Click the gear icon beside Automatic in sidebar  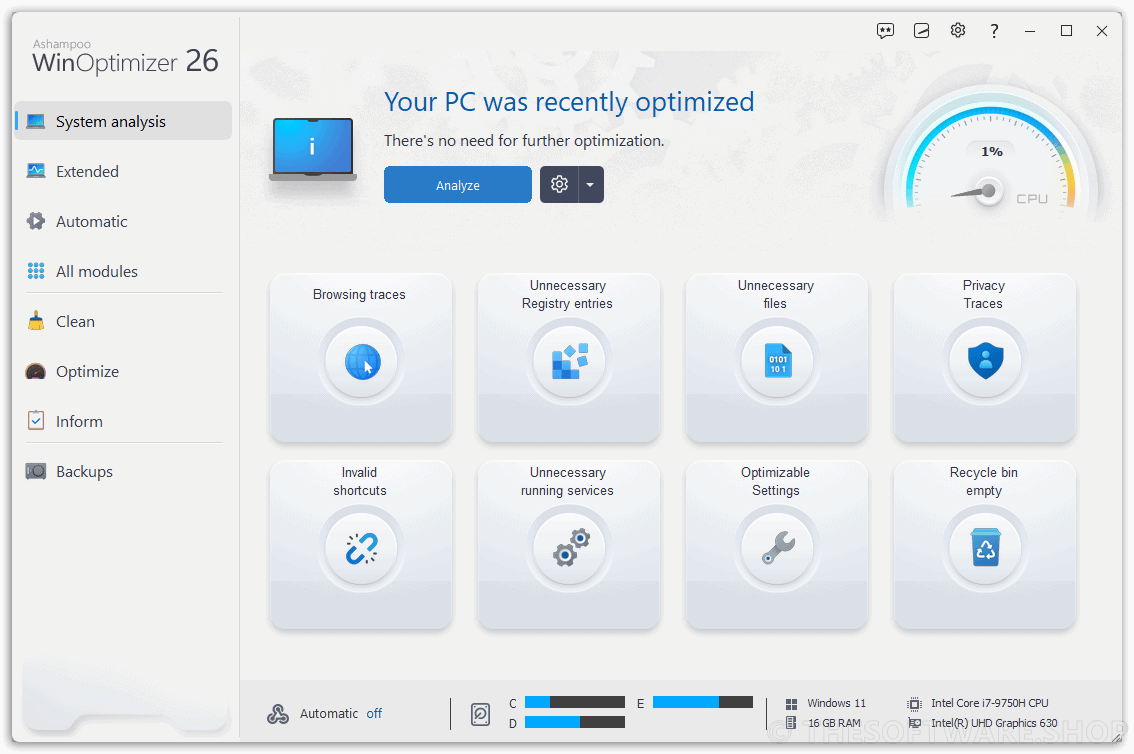(x=35, y=221)
